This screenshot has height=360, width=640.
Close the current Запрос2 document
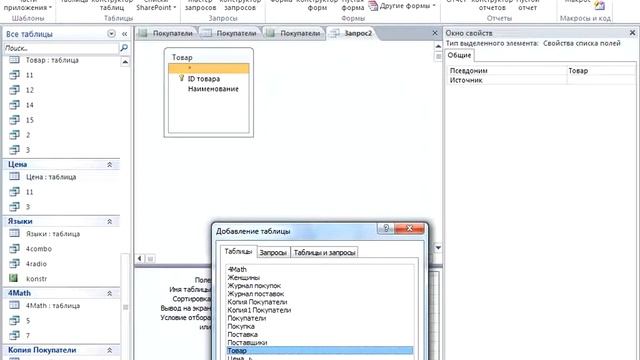click(435, 33)
